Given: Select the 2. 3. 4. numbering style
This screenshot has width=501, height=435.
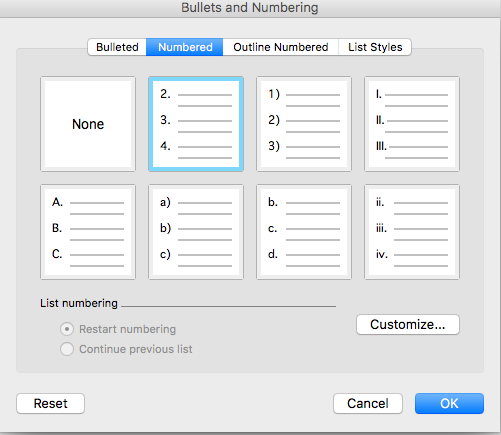Looking at the screenshot, I should point(196,124).
